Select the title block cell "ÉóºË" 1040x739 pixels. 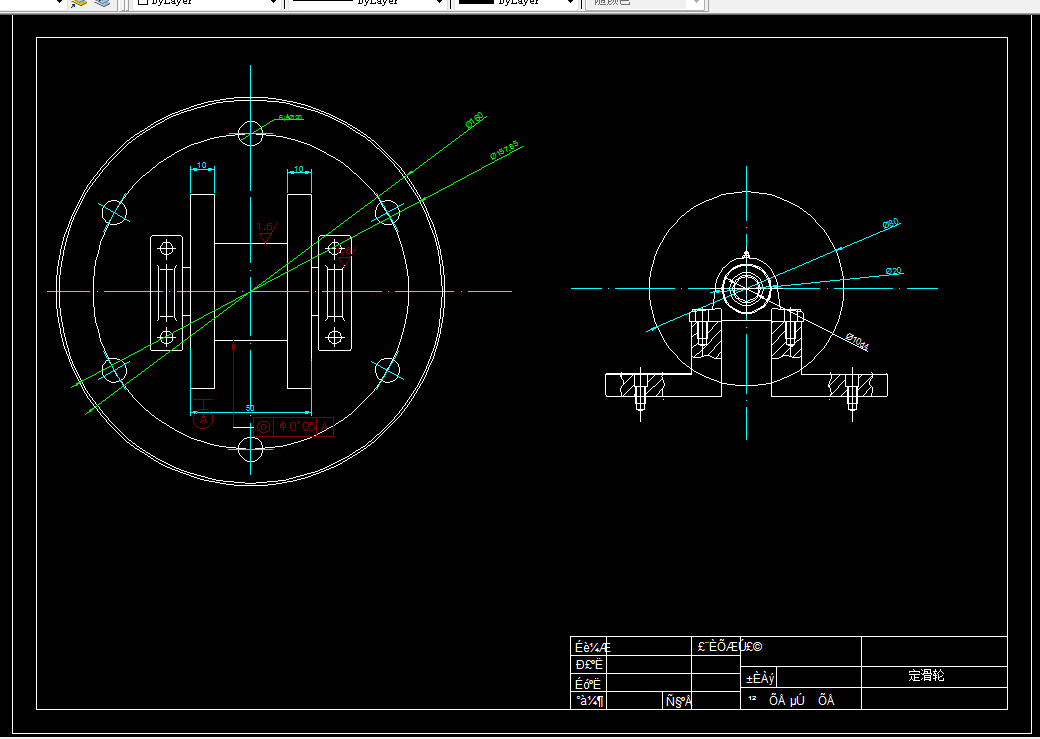tap(588, 683)
